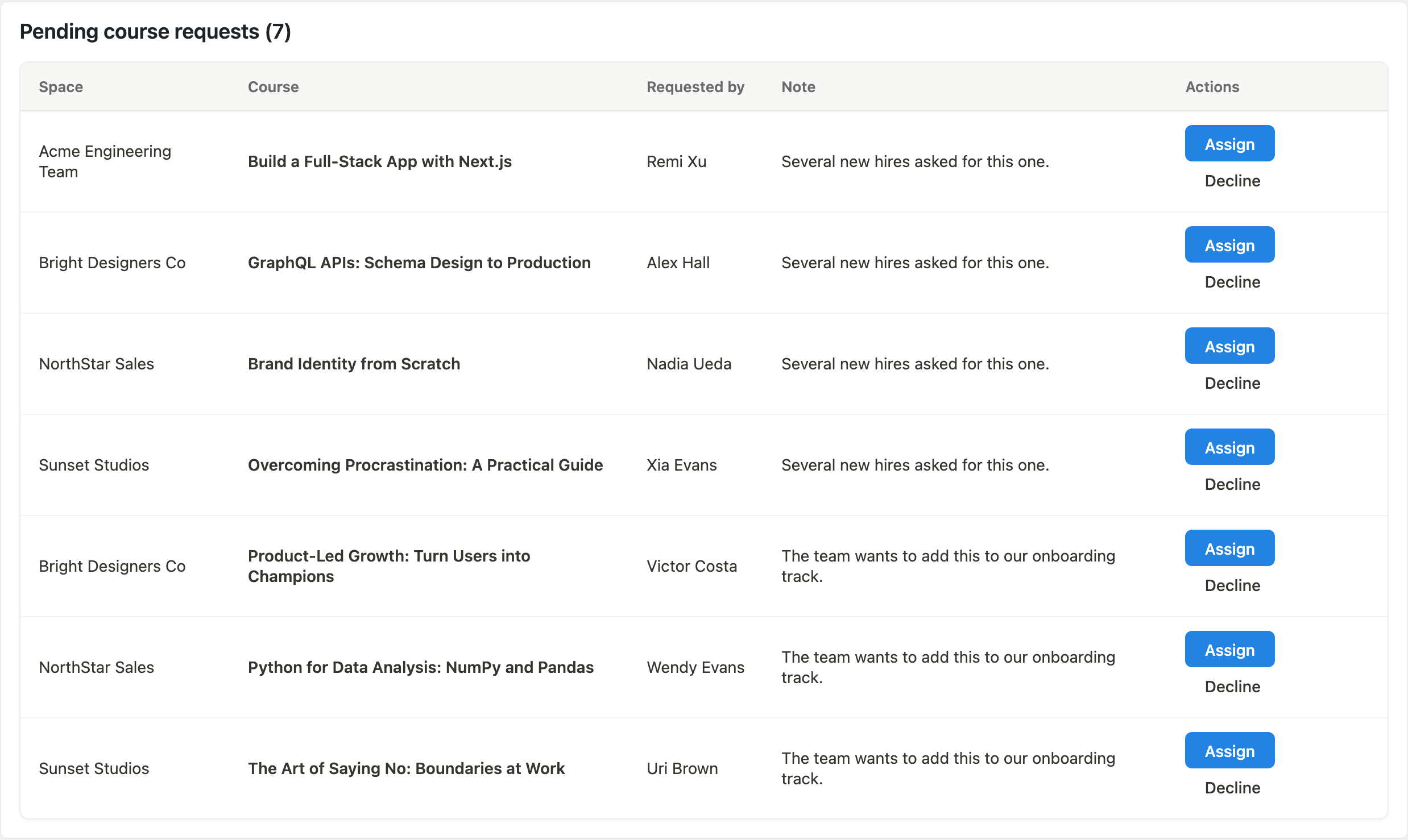The width and height of the screenshot is (1408, 840).
Task: Assign the Build a Full-Stack App with Next.js course
Action: click(1229, 144)
